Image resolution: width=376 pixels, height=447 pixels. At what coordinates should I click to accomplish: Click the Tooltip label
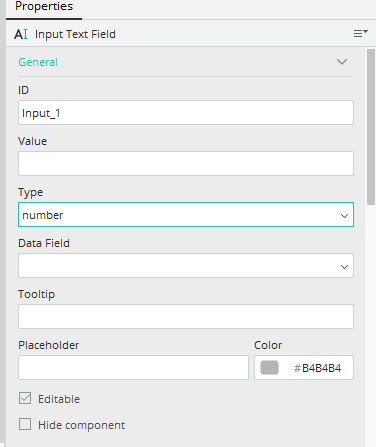36,294
